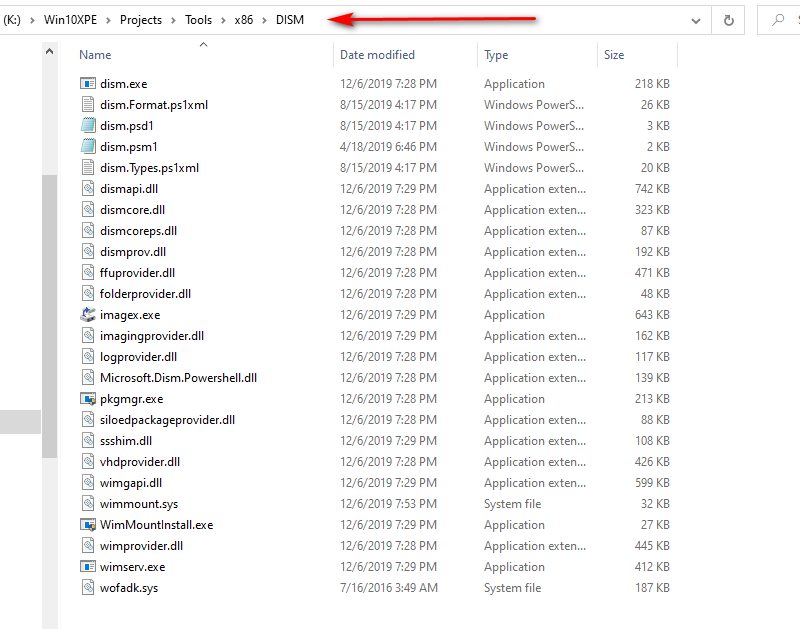The image size is (800, 629).
Task: Navigate to Win10XPE in breadcrumb
Action: (x=70, y=20)
